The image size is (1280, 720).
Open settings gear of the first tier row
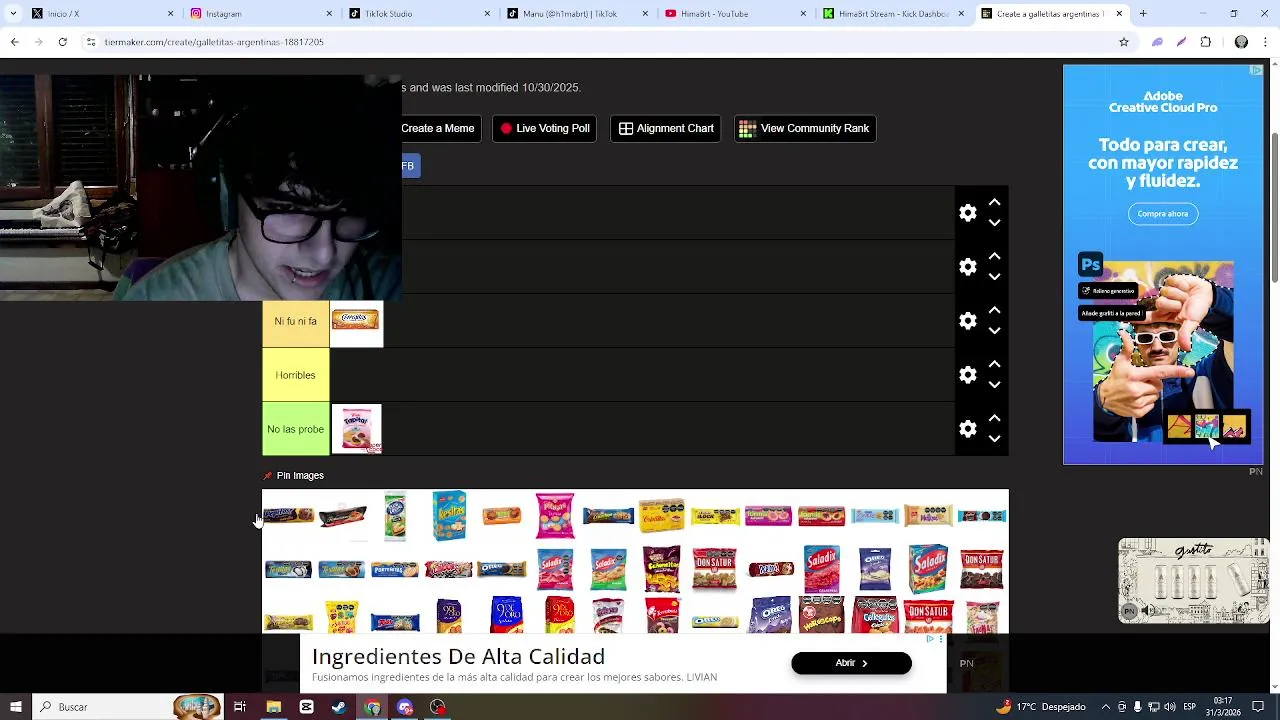(x=968, y=213)
